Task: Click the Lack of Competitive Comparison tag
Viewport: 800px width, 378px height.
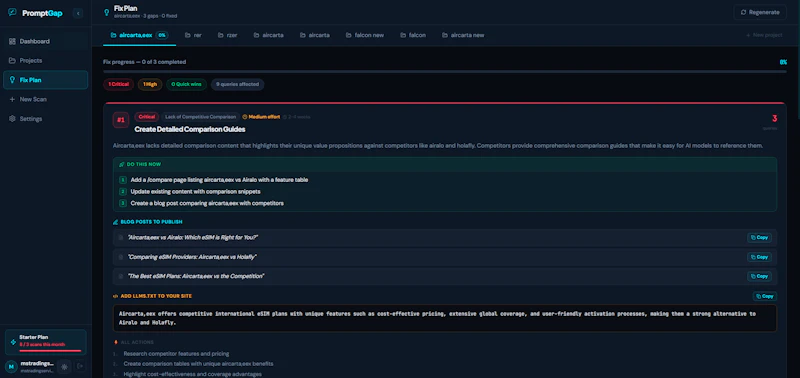Action: 201,117
